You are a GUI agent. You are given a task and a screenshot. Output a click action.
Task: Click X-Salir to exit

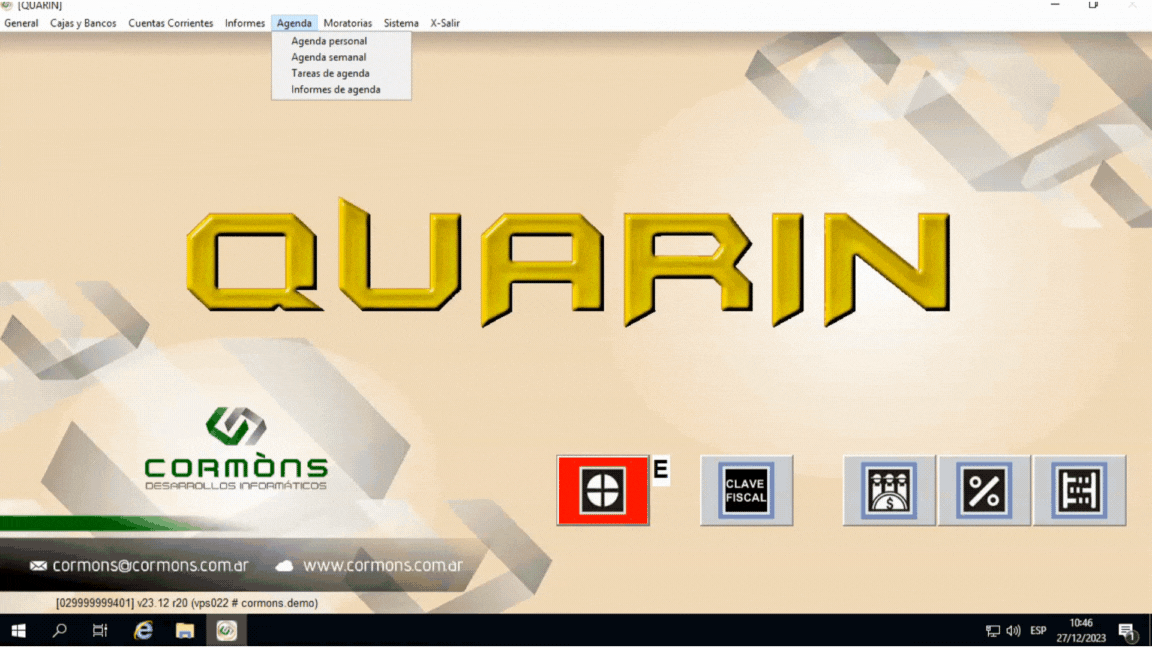coord(445,23)
